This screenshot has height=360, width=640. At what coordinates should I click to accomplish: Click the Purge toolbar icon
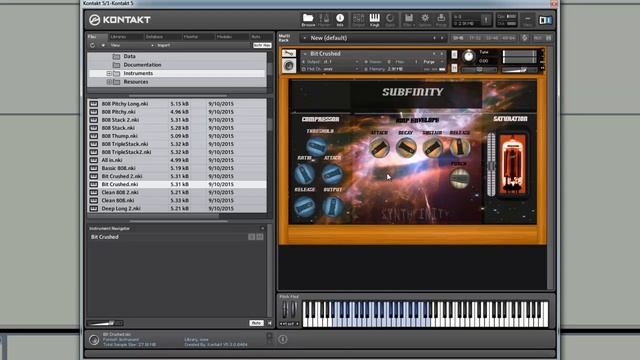click(441, 19)
